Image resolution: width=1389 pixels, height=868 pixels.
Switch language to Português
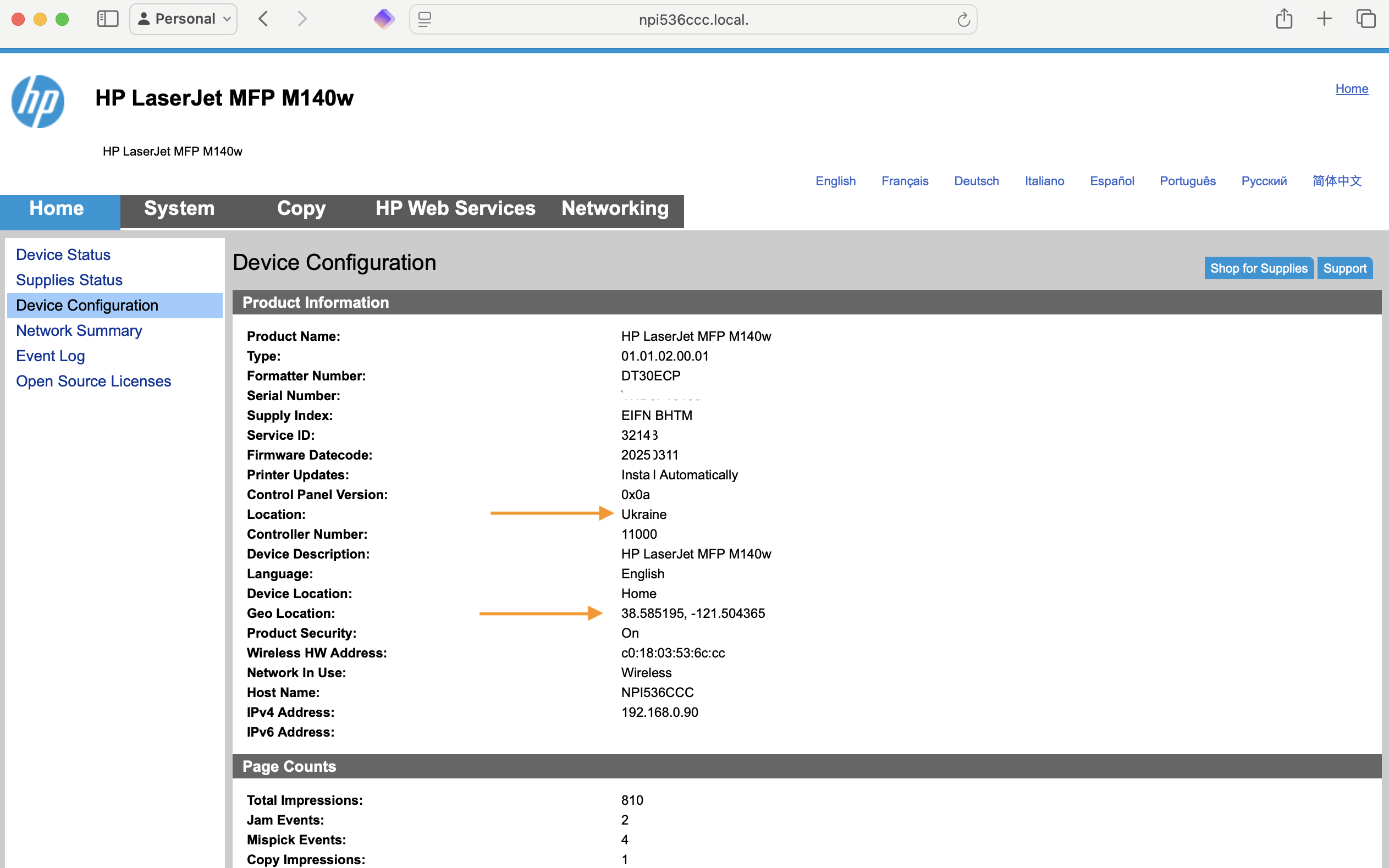(1187, 181)
